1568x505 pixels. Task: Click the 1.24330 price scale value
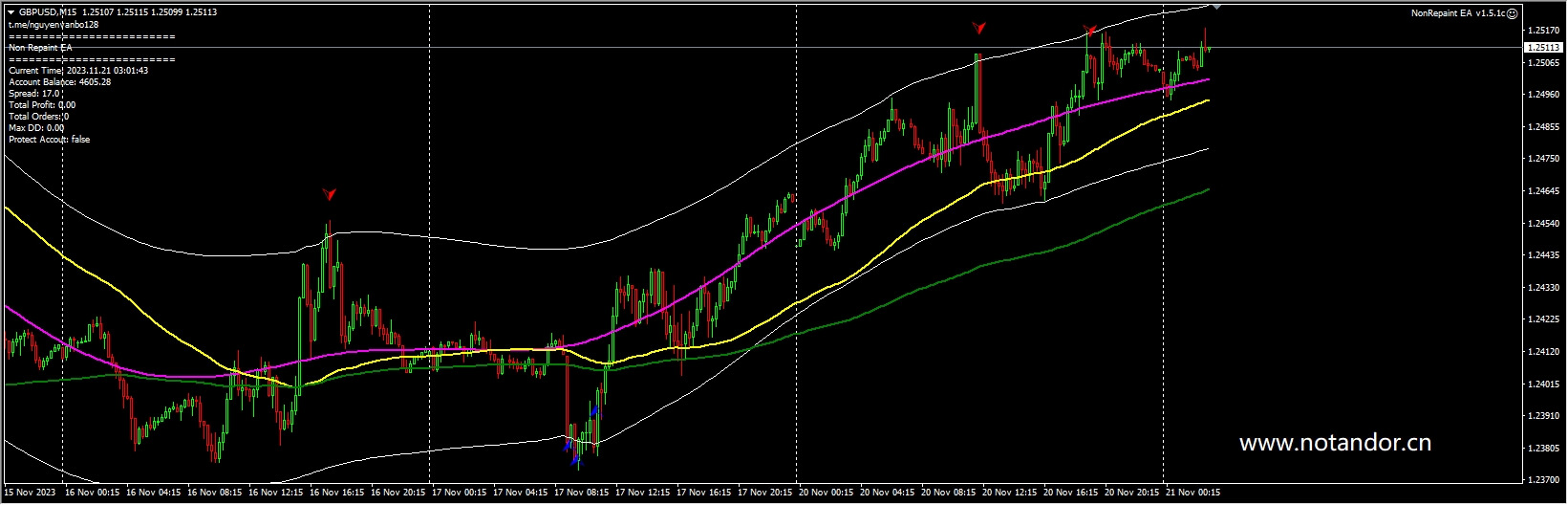1544,288
